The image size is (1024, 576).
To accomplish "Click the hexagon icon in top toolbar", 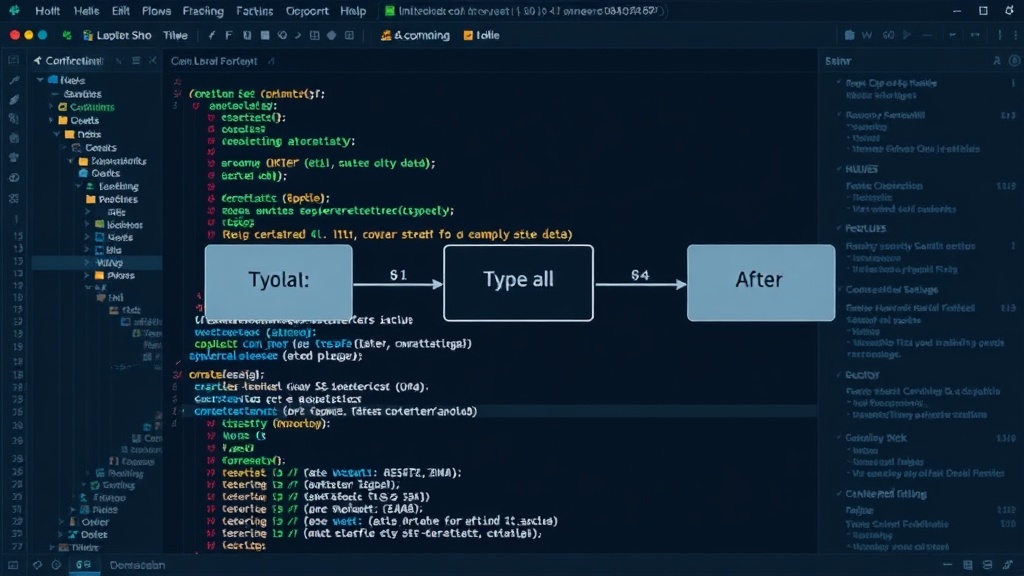I will (332, 35).
